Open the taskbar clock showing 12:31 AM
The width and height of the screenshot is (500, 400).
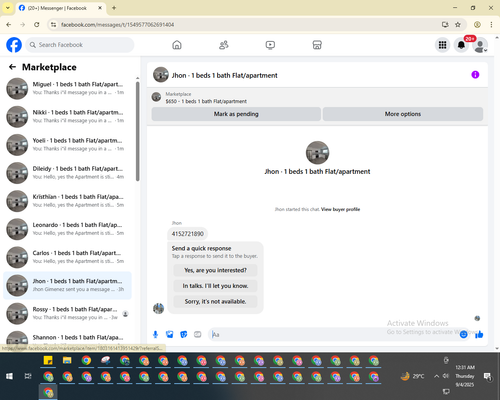[x=465, y=376]
